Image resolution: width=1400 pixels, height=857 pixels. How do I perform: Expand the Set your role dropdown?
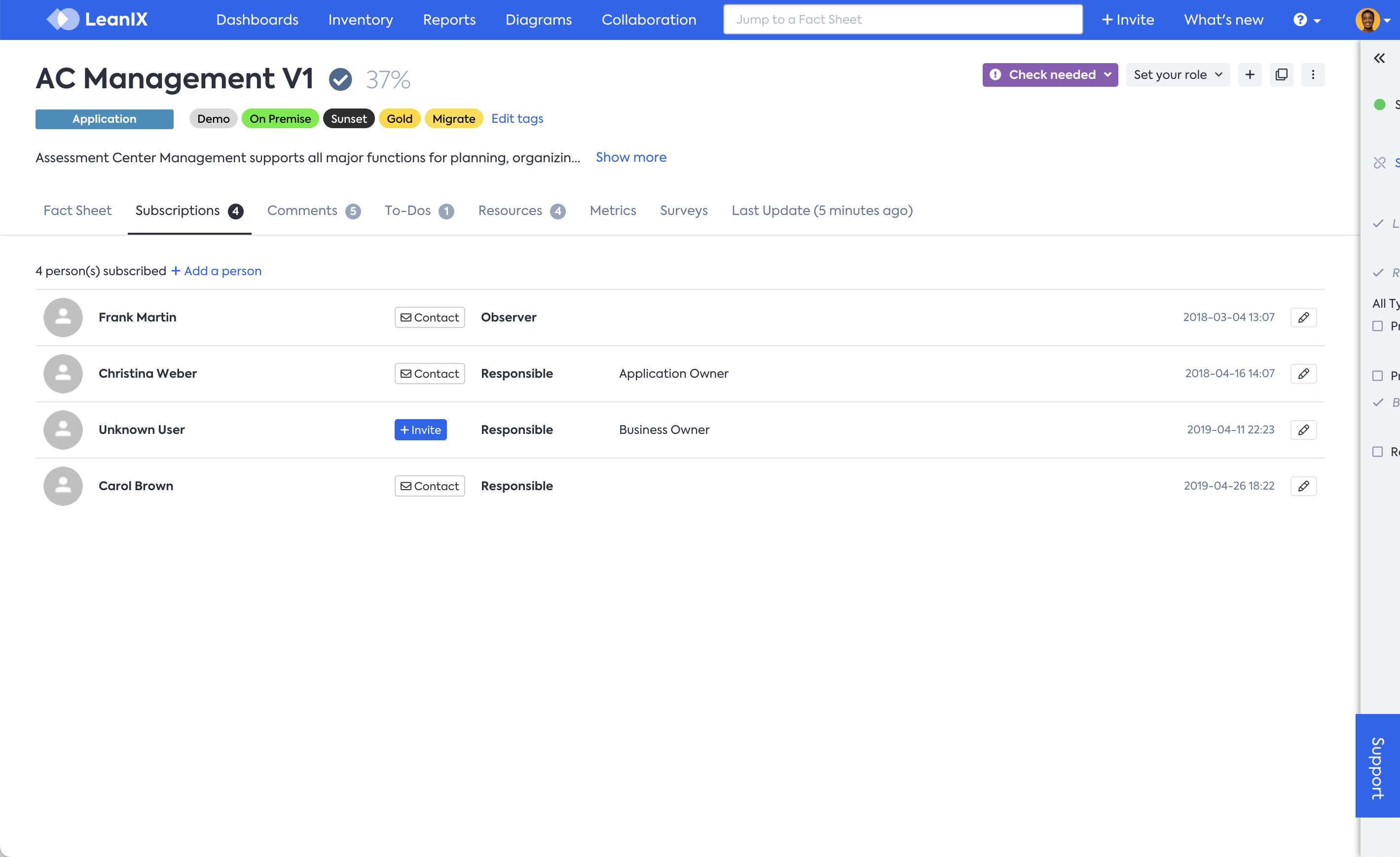[x=1177, y=75]
